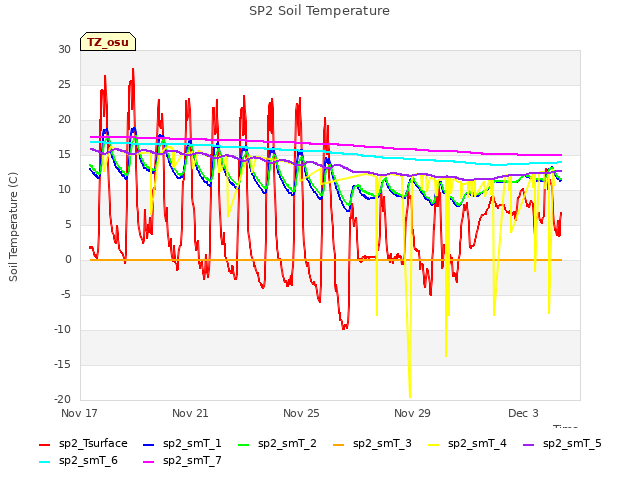Image resolution: width=640 pixels, height=480 pixels.
Task: Click the sp2_smT_4 yellow legend swatch
Action: pyautogui.click(x=433, y=444)
